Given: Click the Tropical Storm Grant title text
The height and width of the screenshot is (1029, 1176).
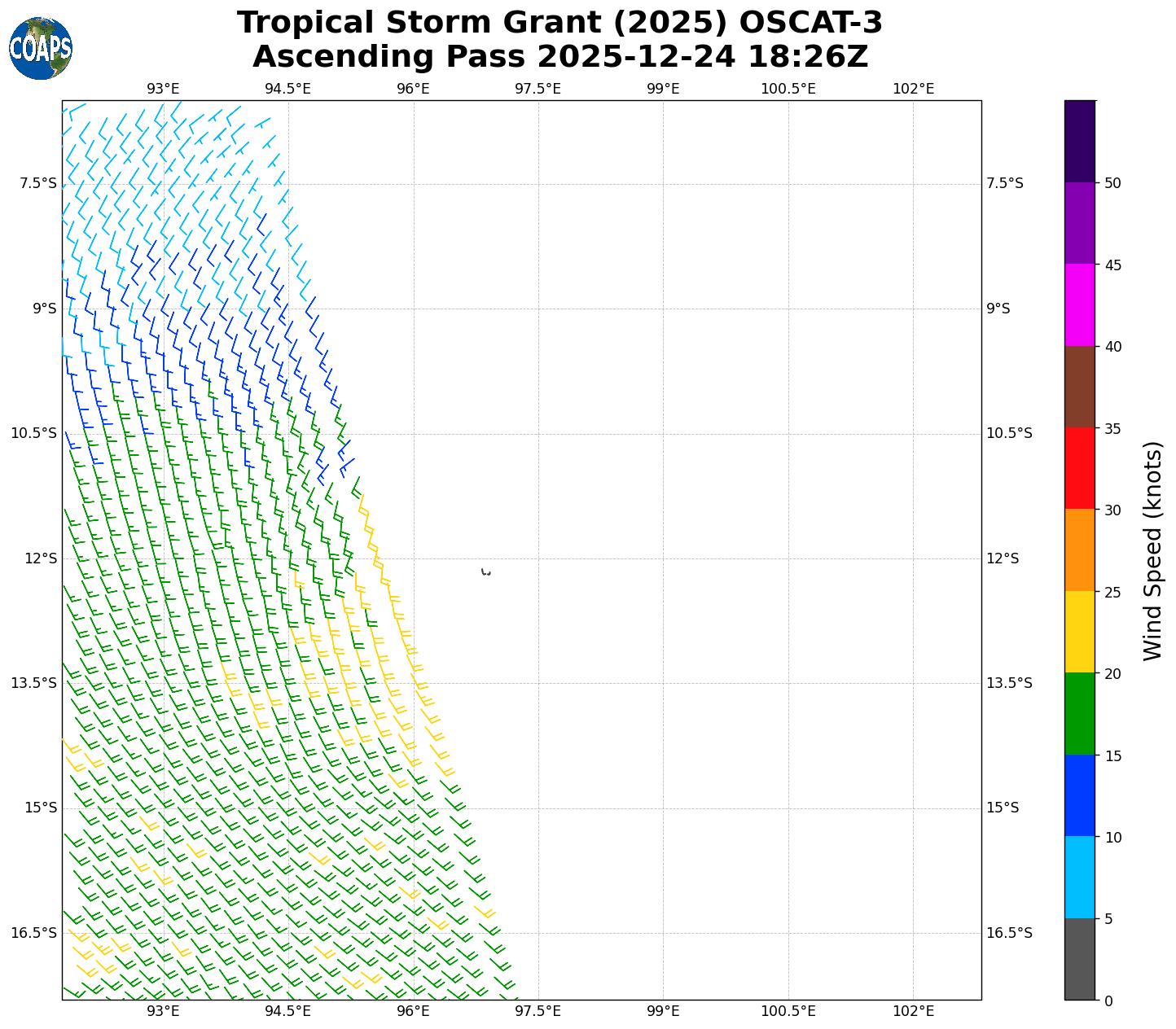Looking at the screenshot, I should click(559, 23).
